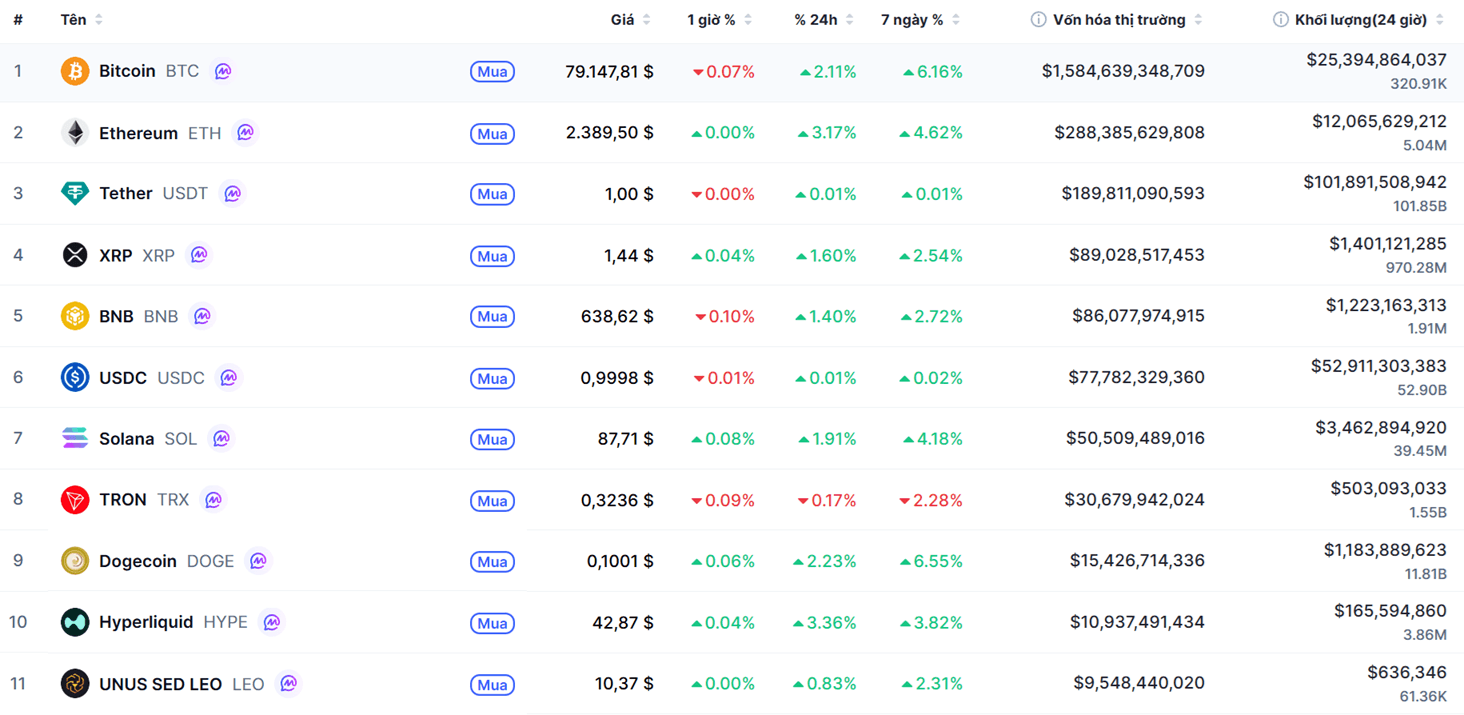Open the Ethereum name link

click(138, 132)
